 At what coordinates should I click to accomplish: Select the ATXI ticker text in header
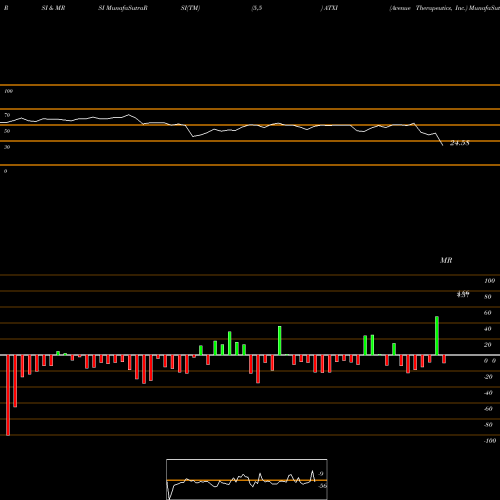tap(331, 8)
